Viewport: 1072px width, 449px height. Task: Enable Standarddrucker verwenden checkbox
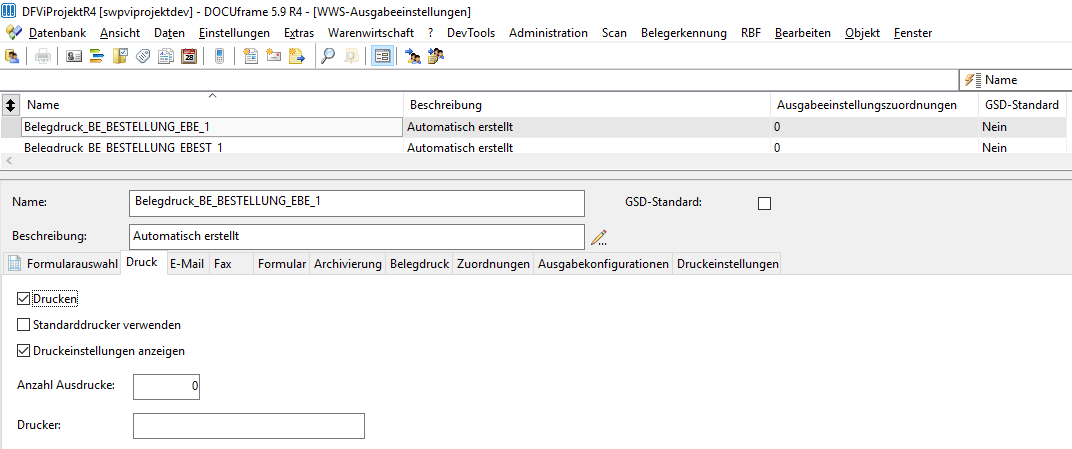click(x=23, y=325)
